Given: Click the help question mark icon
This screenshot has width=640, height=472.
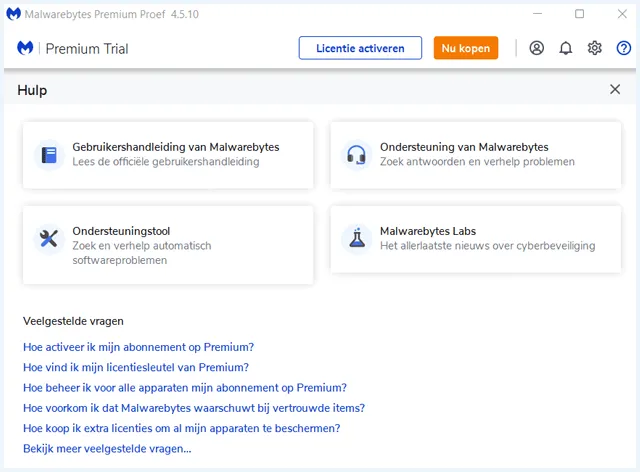Looking at the screenshot, I should (x=623, y=48).
